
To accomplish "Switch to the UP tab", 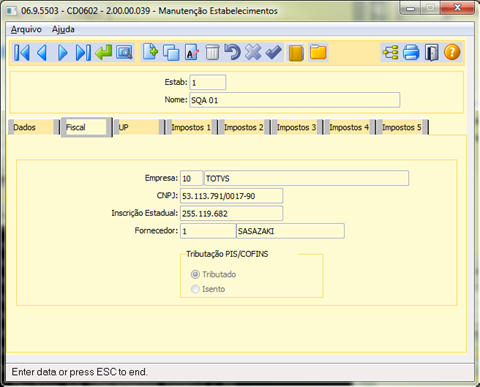I will click(x=139, y=127).
